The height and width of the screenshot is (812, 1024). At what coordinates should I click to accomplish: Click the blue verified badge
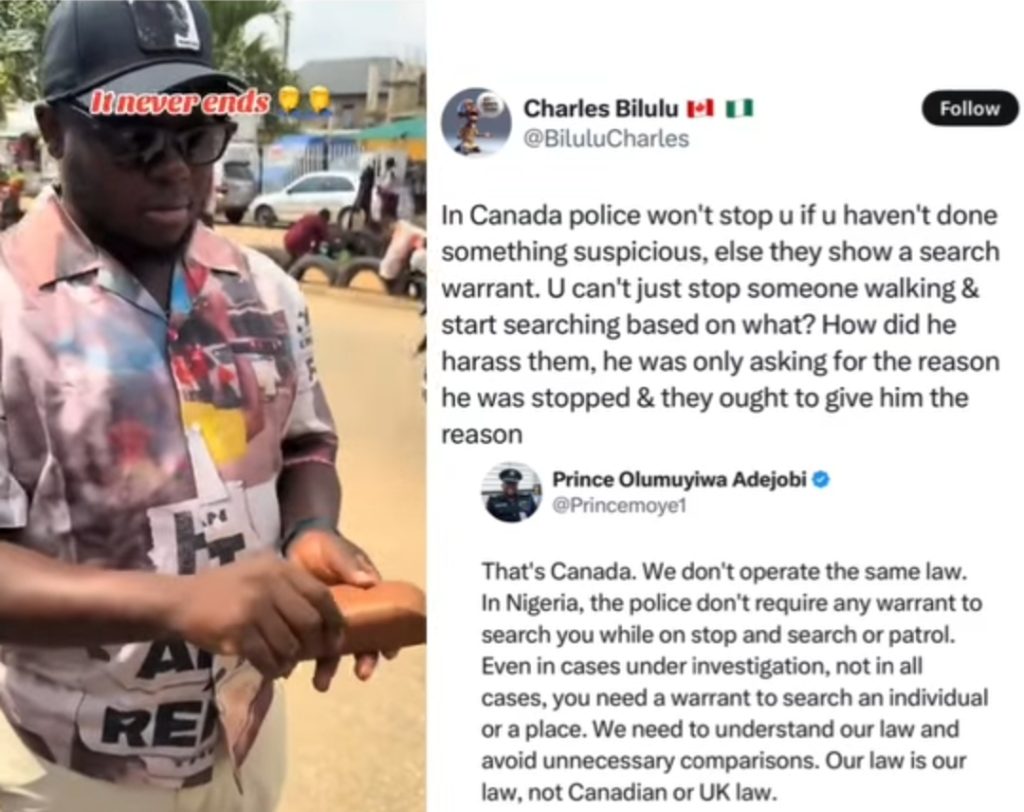pyautogui.click(x=822, y=479)
